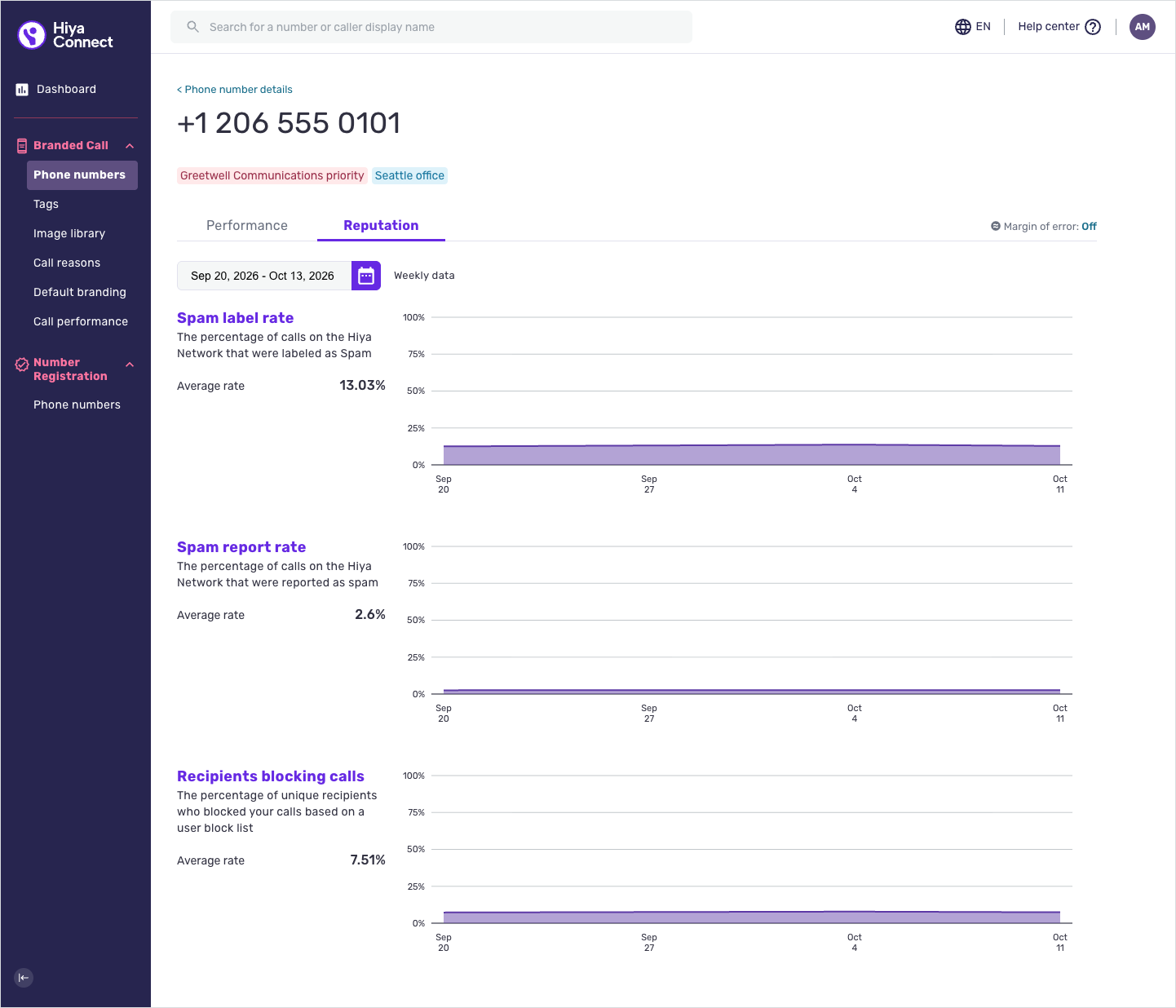
Task: Collapse the Number Registration section chevron
Action: pyautogui.click(x=130, y=365)
